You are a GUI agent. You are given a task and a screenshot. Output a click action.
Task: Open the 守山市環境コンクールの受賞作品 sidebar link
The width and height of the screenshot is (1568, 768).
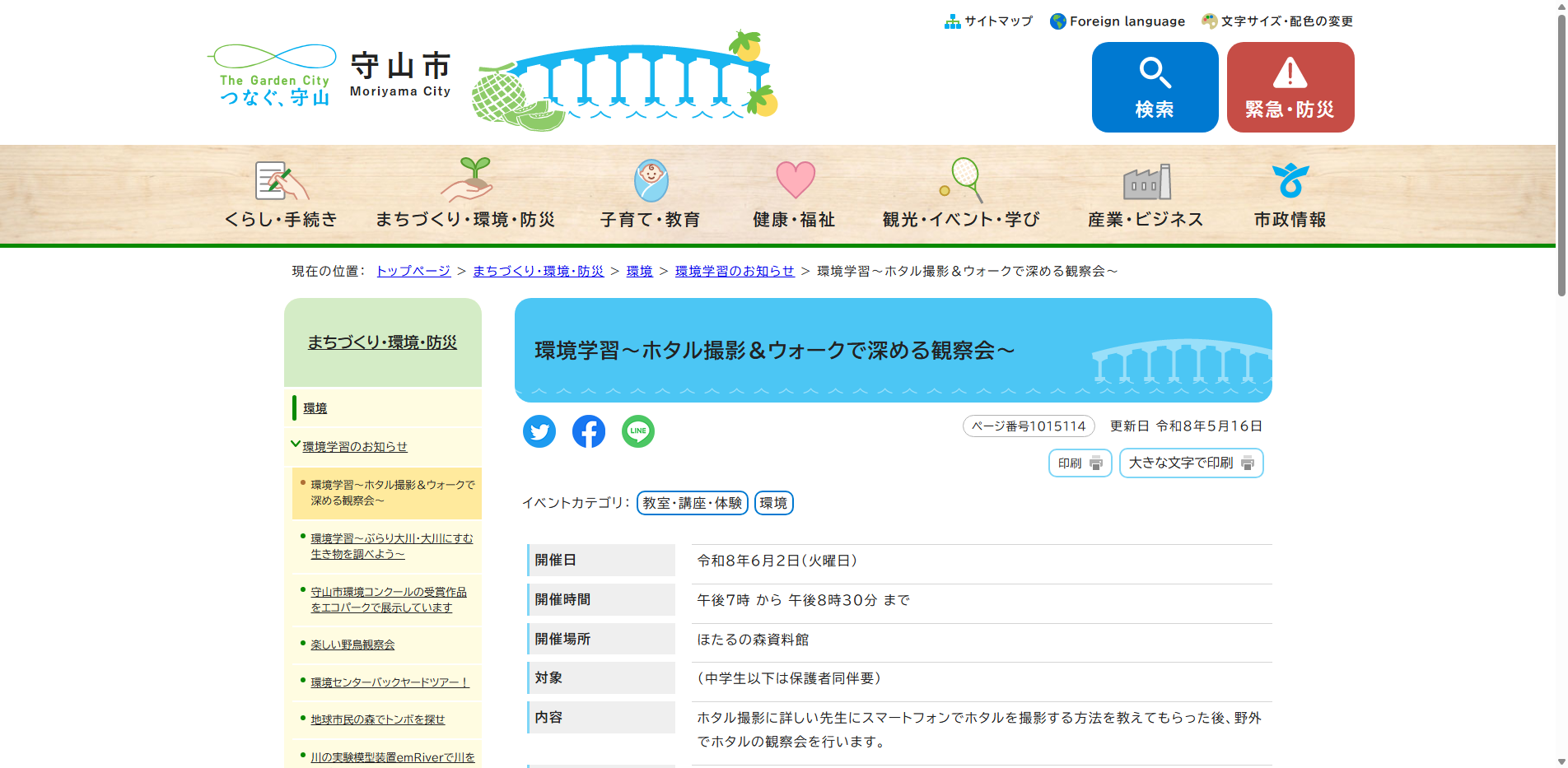pos(388,599)
